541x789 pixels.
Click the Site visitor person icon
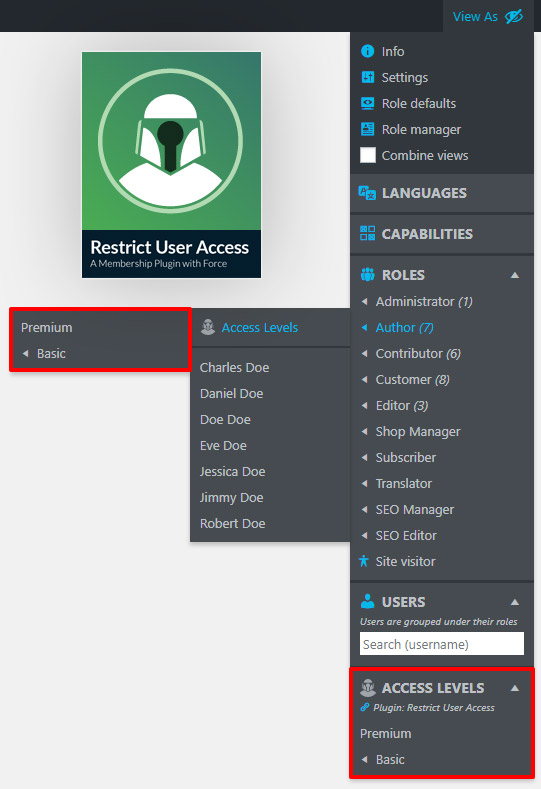[363, 561]
